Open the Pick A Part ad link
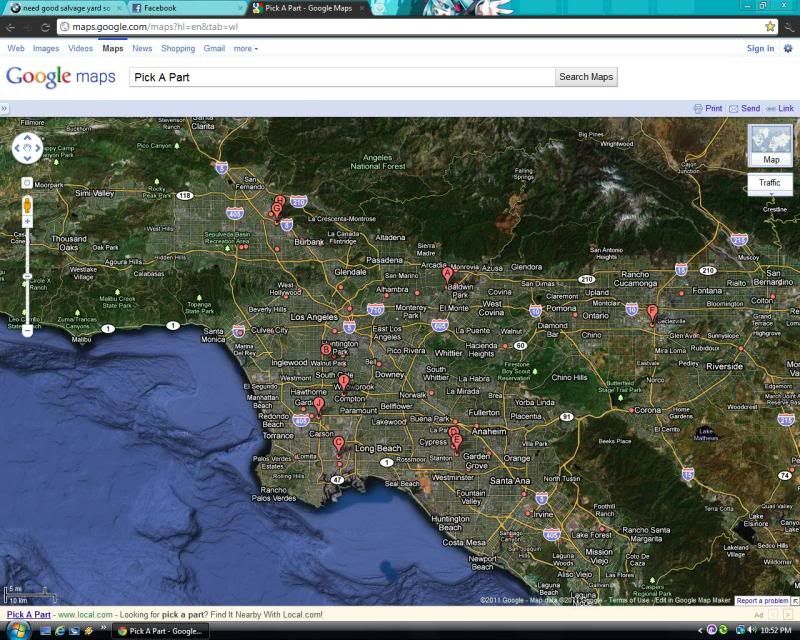 pos(29,614)
